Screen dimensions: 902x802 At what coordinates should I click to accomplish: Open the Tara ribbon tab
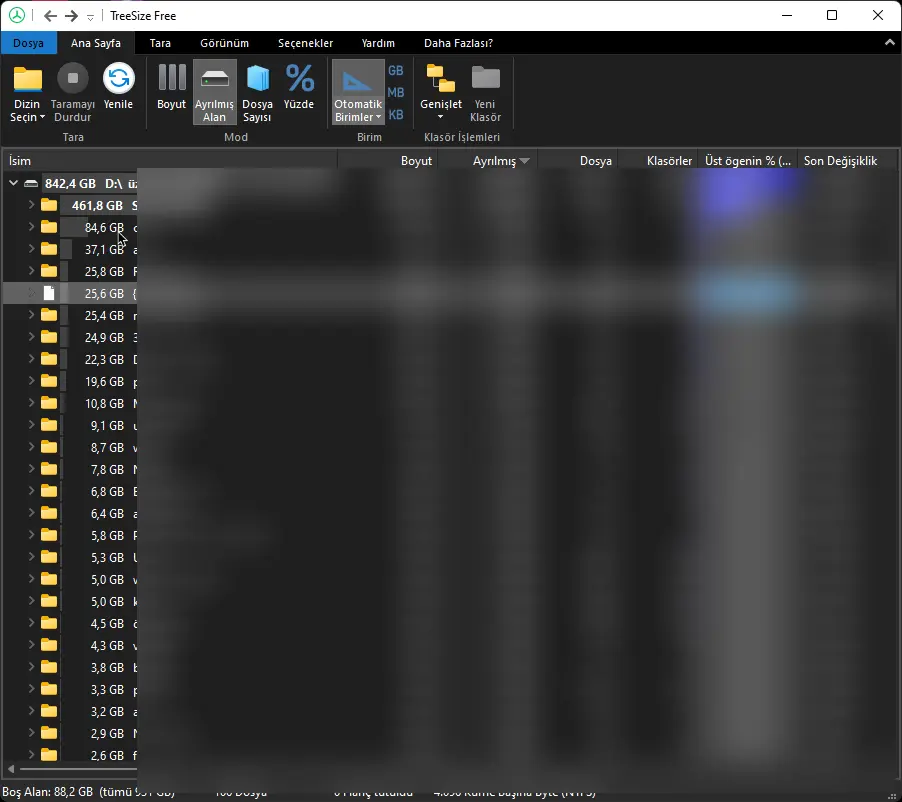click(160, 43)
